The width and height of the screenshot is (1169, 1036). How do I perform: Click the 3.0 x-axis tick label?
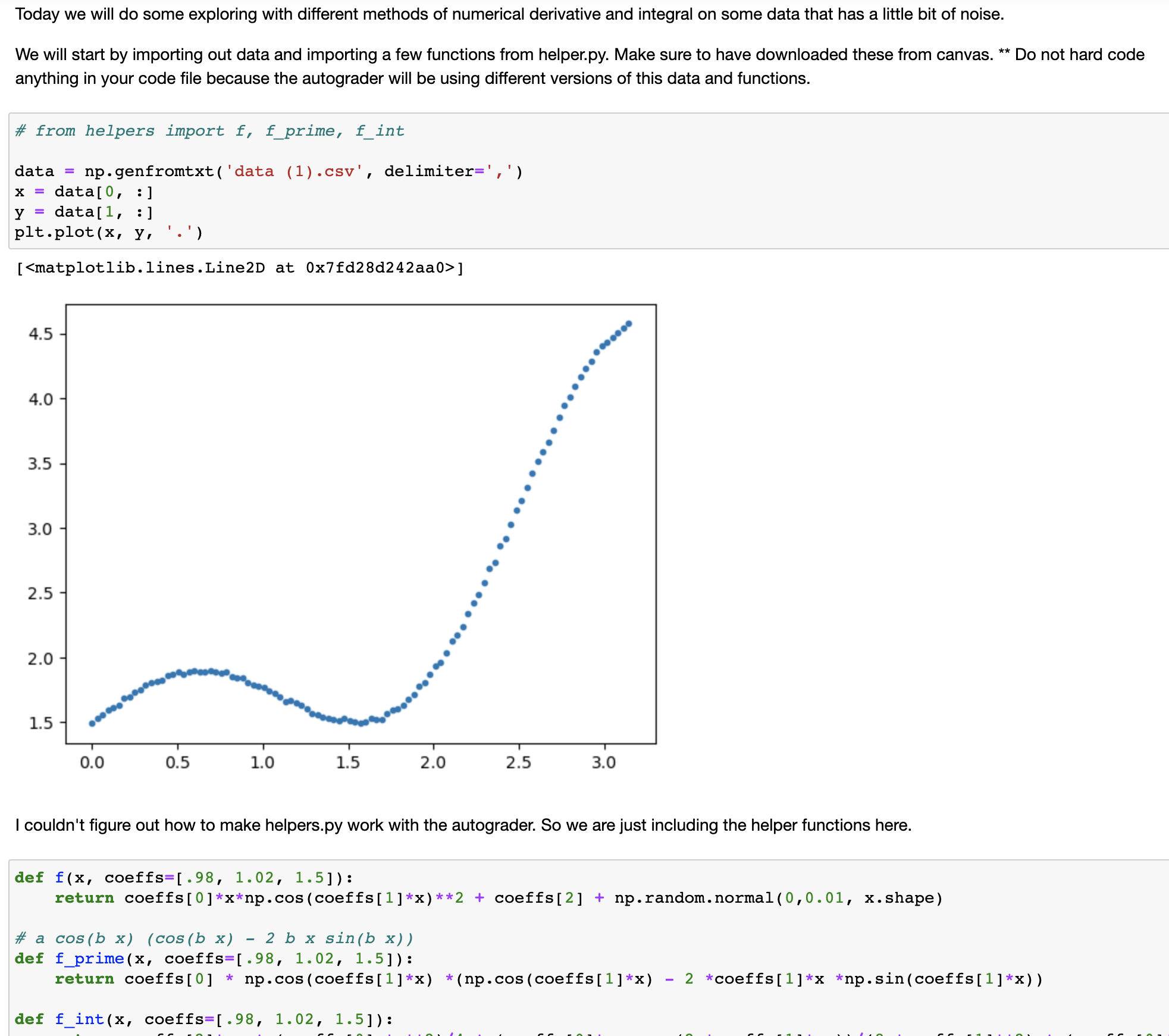pyautogui.click(x=603, y=762)
